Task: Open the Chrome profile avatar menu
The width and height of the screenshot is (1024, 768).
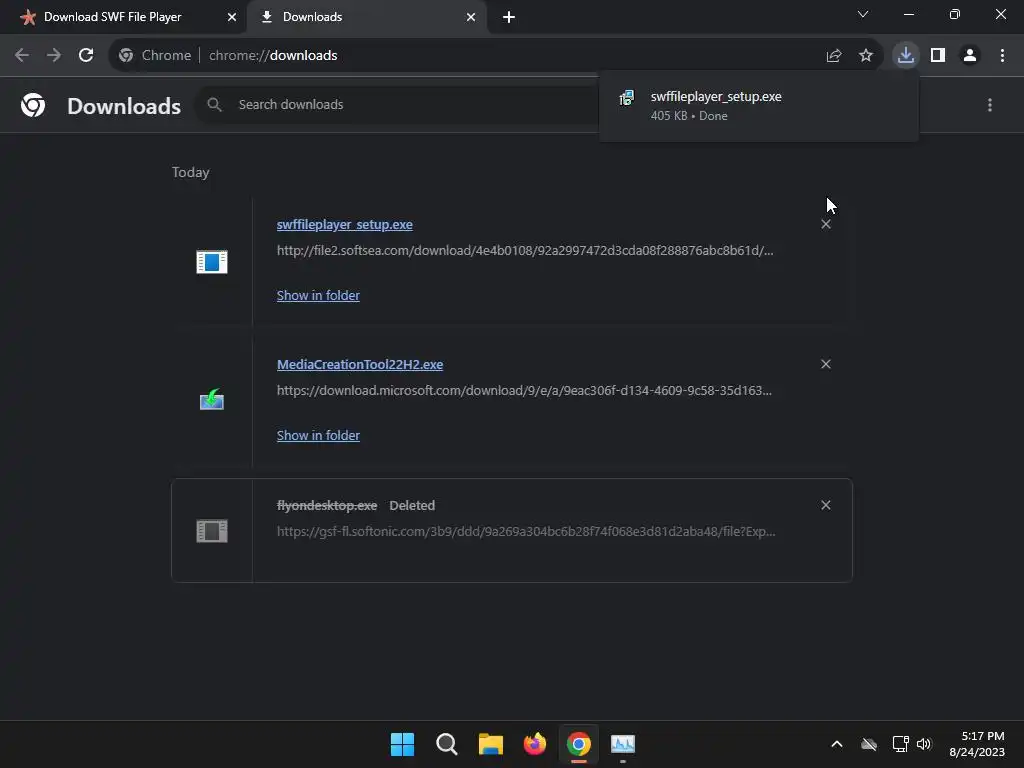Action: pos(970,56)
